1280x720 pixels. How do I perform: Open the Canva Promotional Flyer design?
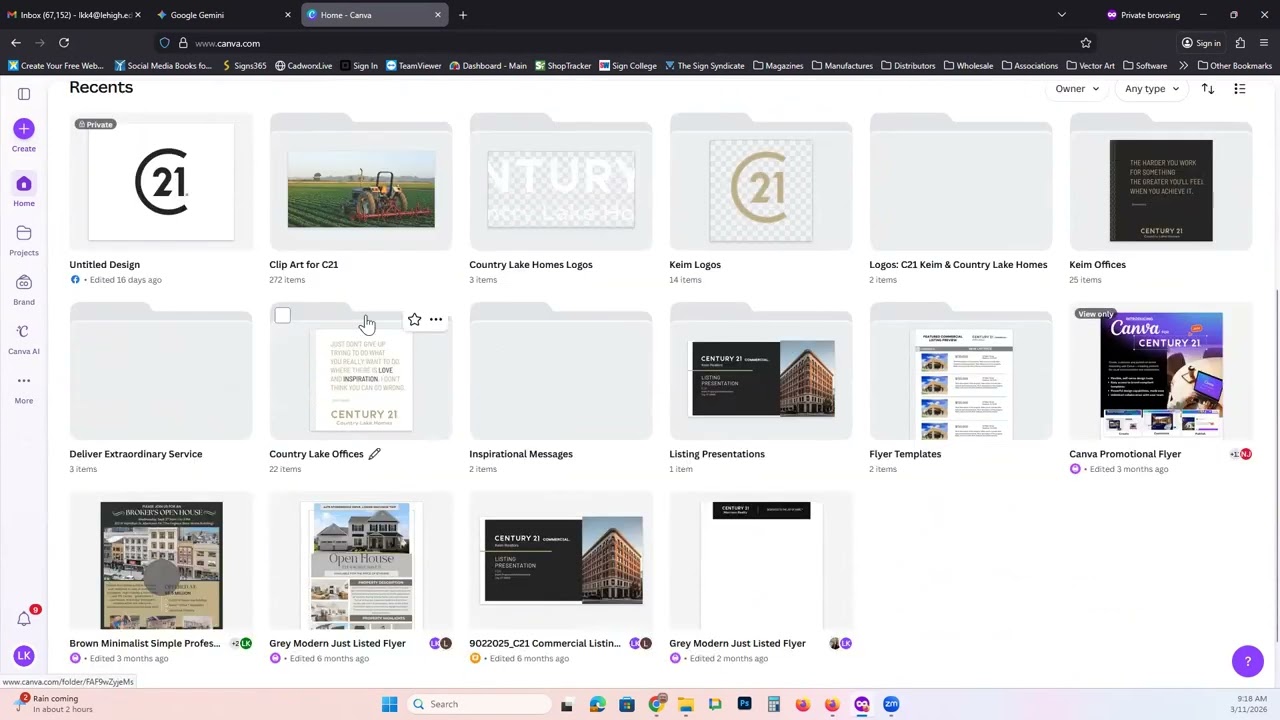click(x=1161, y=372)
